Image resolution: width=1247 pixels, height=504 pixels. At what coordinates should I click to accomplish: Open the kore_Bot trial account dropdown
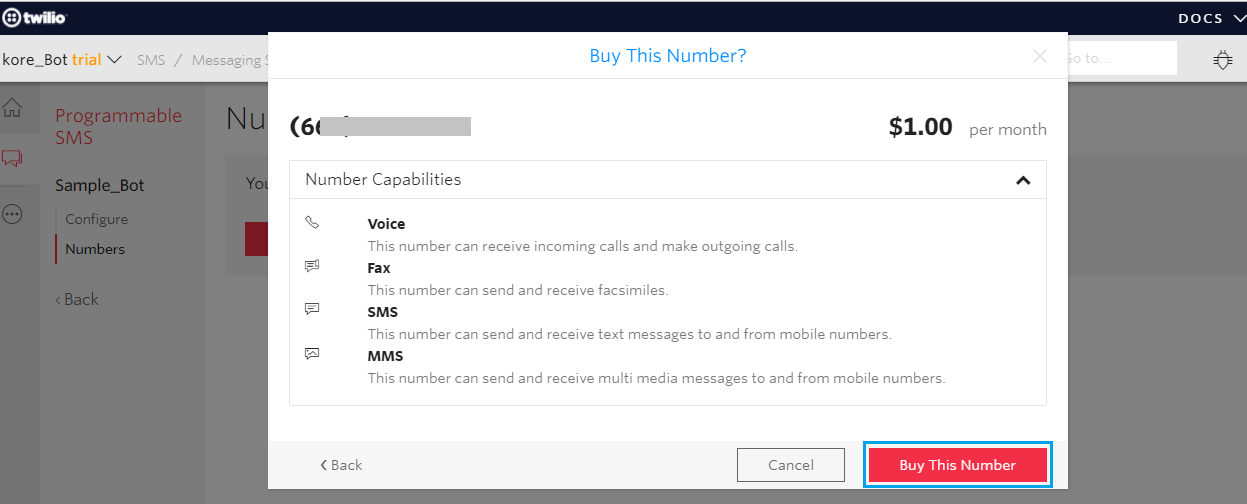[62, 59]
